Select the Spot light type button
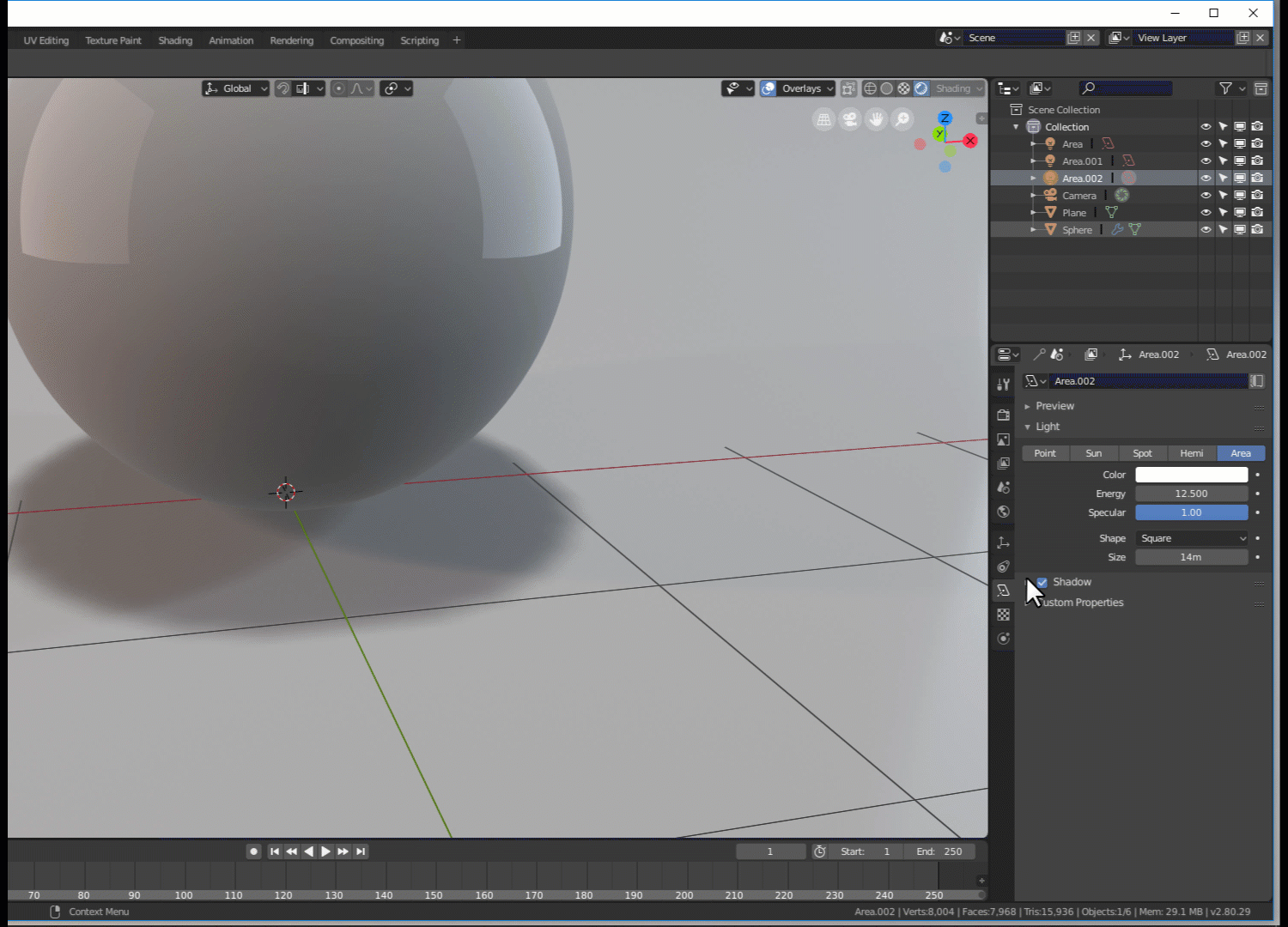Viewport: 1288px width, 927px height. click(1143, 452)
